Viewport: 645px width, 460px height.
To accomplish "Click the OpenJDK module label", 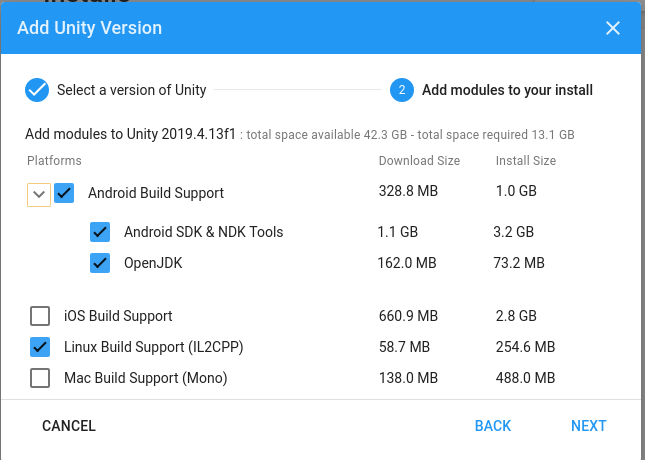I will [x=153, y=264].
